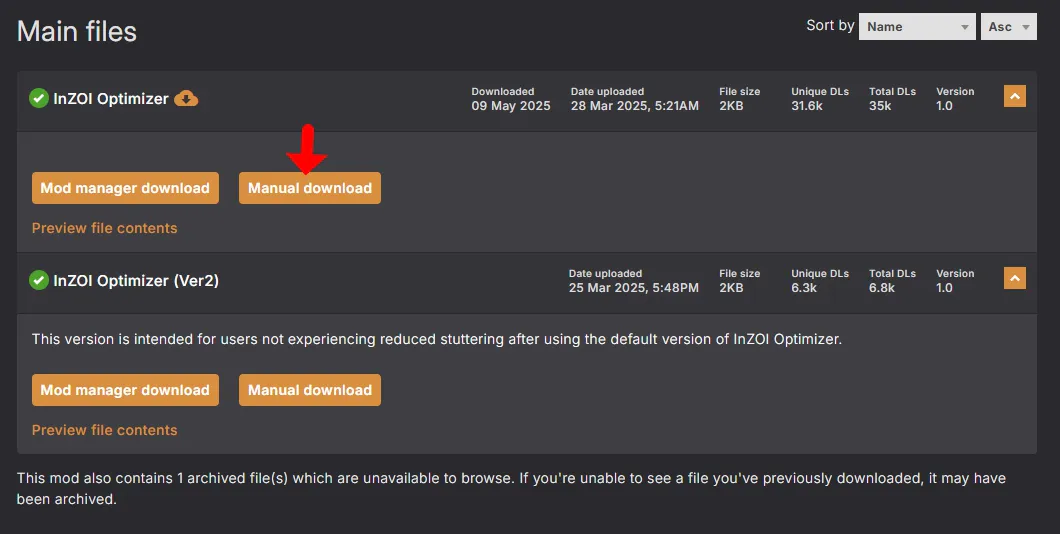Select the InZOI Optimizer (Ver2) file title
This screenshot has width=1060, height=534.
[x=136, y=281]
